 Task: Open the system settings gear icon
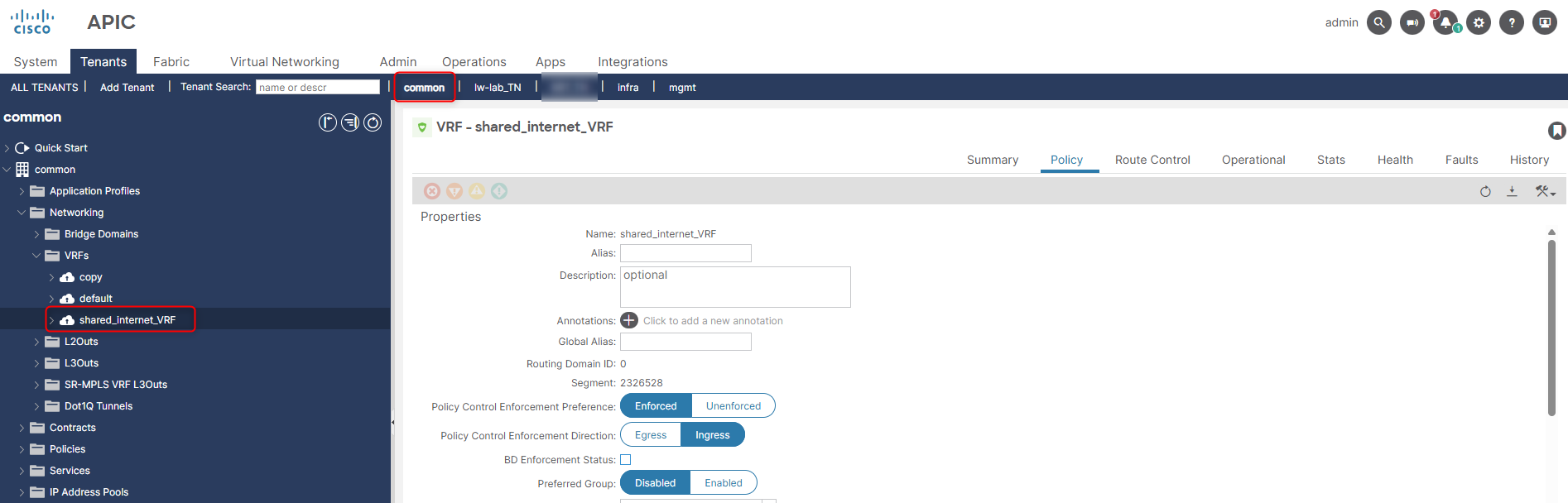(x=1479, y=22)
